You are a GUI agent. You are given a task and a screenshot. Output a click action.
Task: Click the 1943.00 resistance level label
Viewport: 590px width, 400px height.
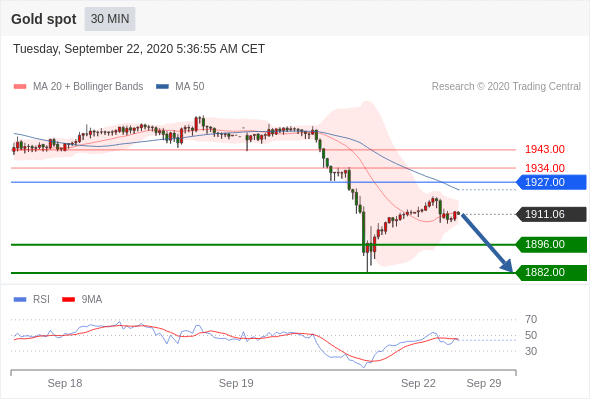point(545,149)
